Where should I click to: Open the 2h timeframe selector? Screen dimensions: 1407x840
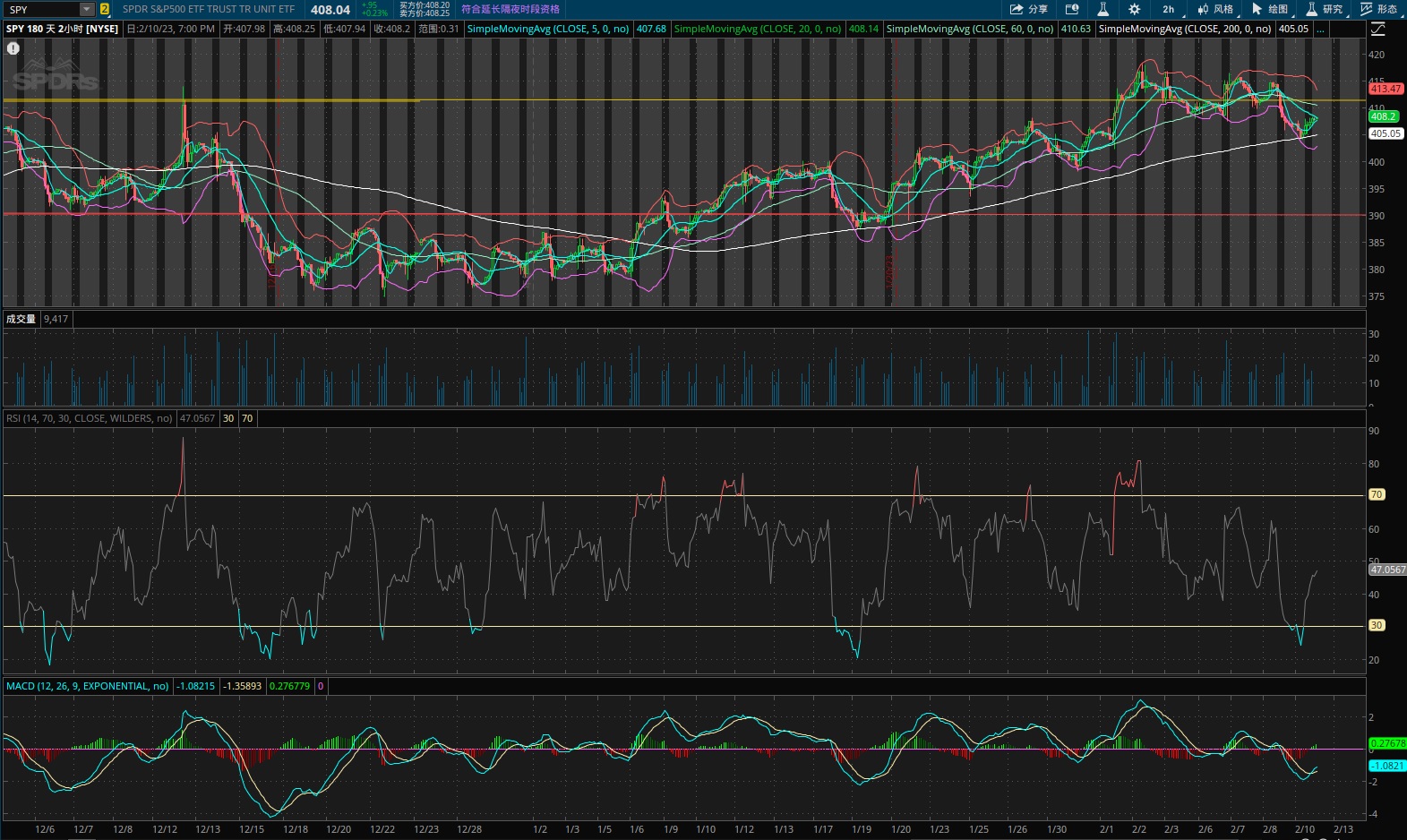click(1170, 9)
